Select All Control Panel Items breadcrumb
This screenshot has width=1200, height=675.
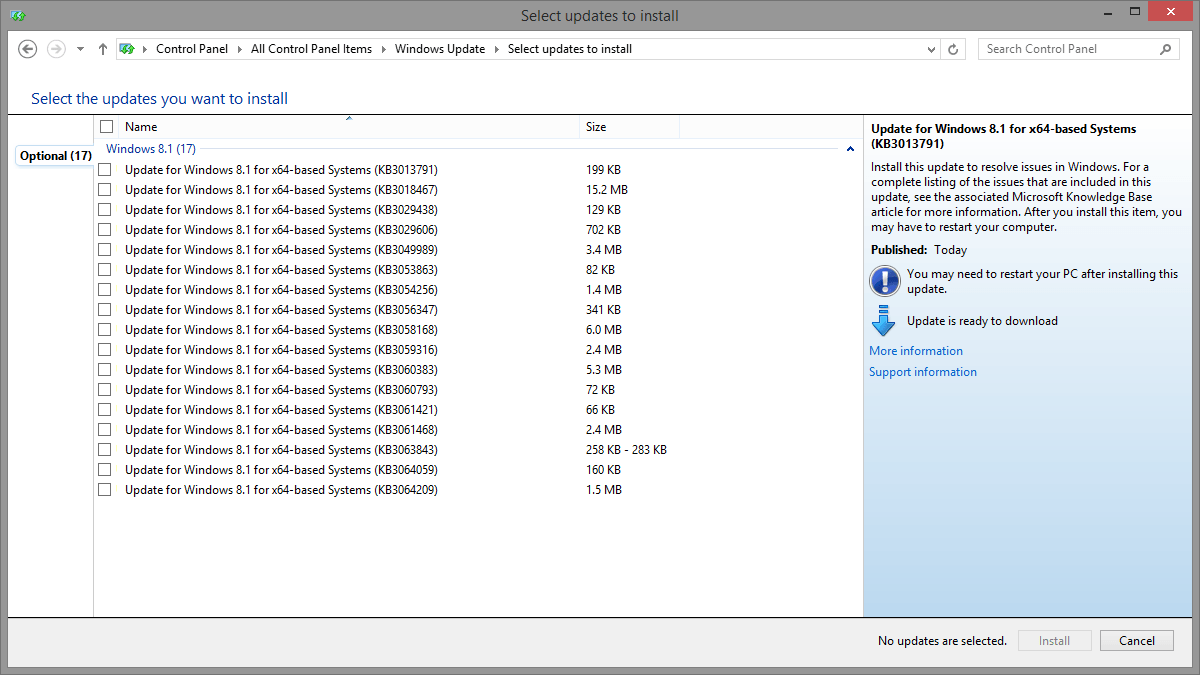tap(311, 49)
